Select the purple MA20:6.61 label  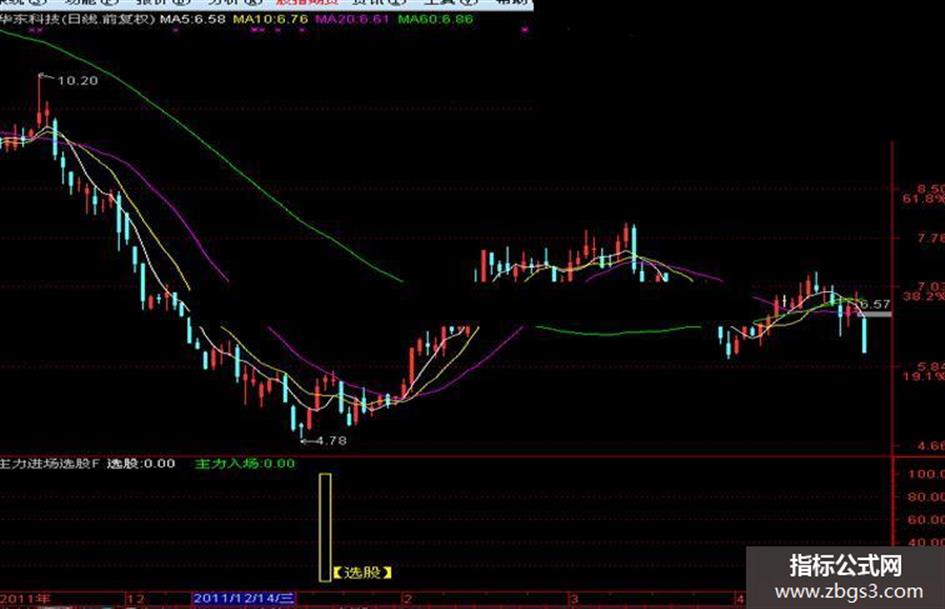click(x=353, y=19)
